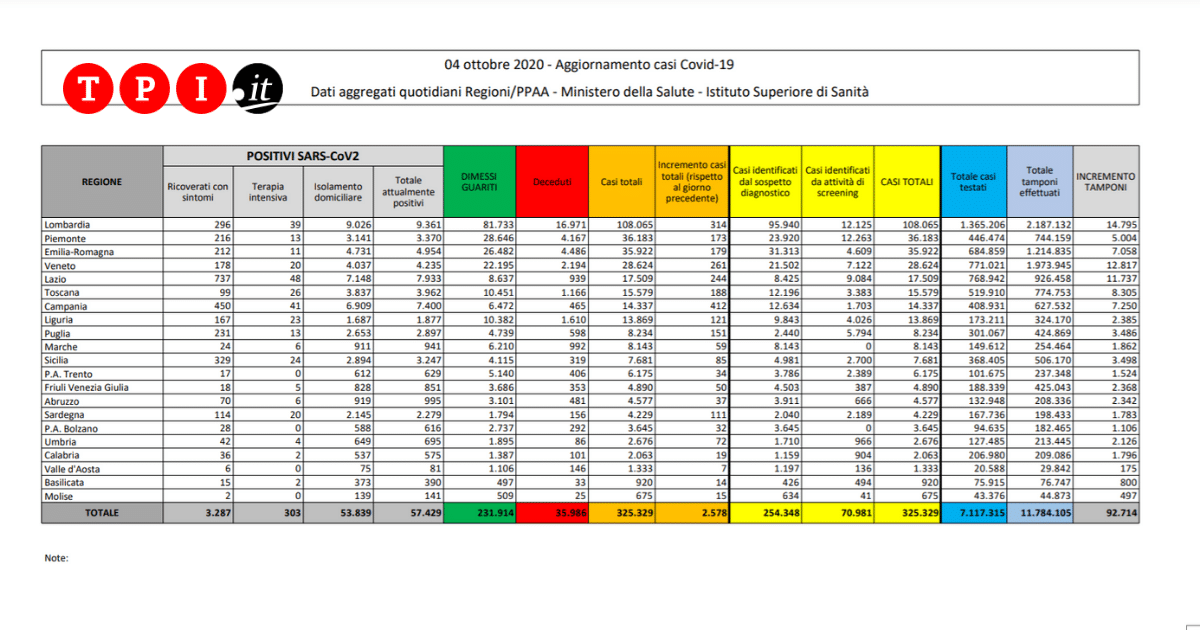Click the black ".it" logo circle
The image size is (1200, 630).
pyautogui.click(x=258, y=90)
